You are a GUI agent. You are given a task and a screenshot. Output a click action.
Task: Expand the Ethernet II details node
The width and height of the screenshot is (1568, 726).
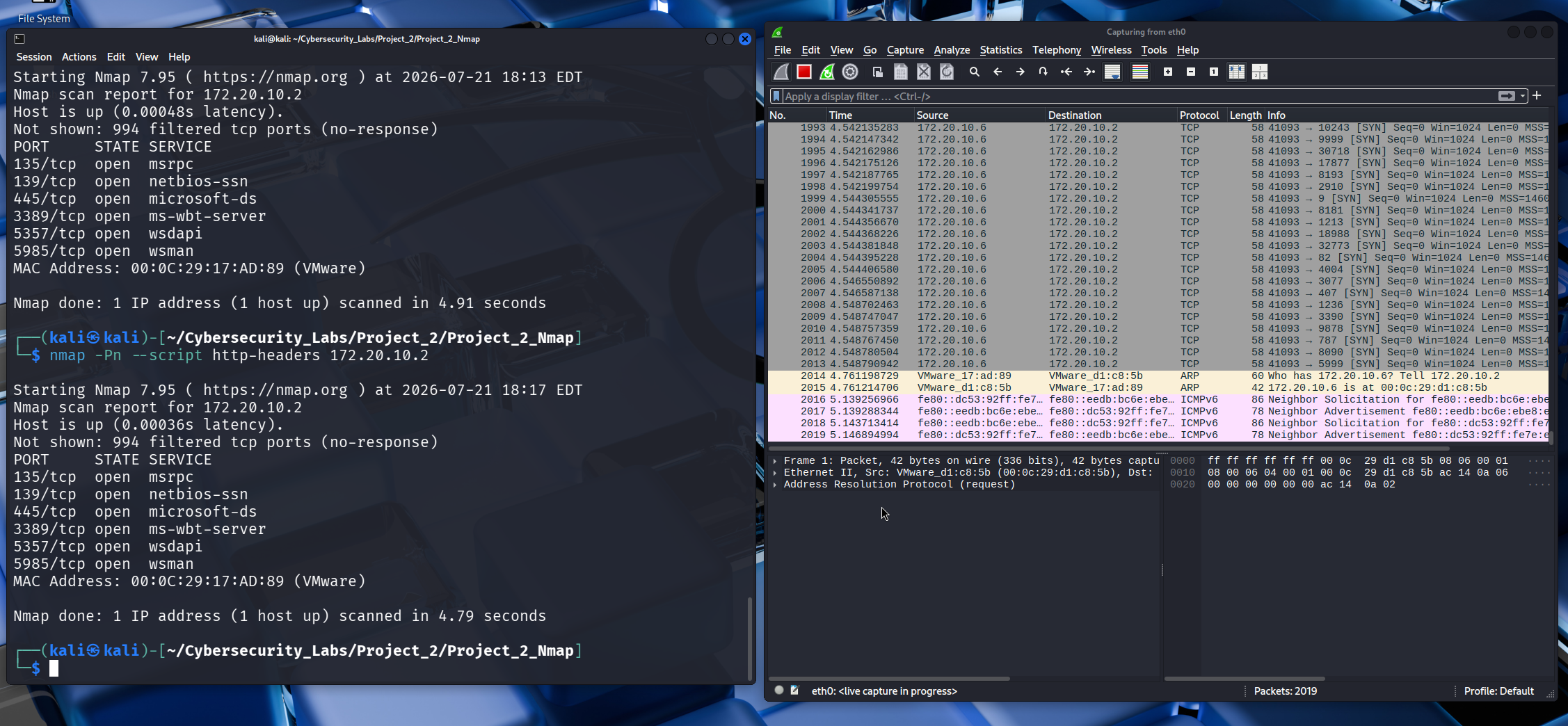[x=775, y=473]
